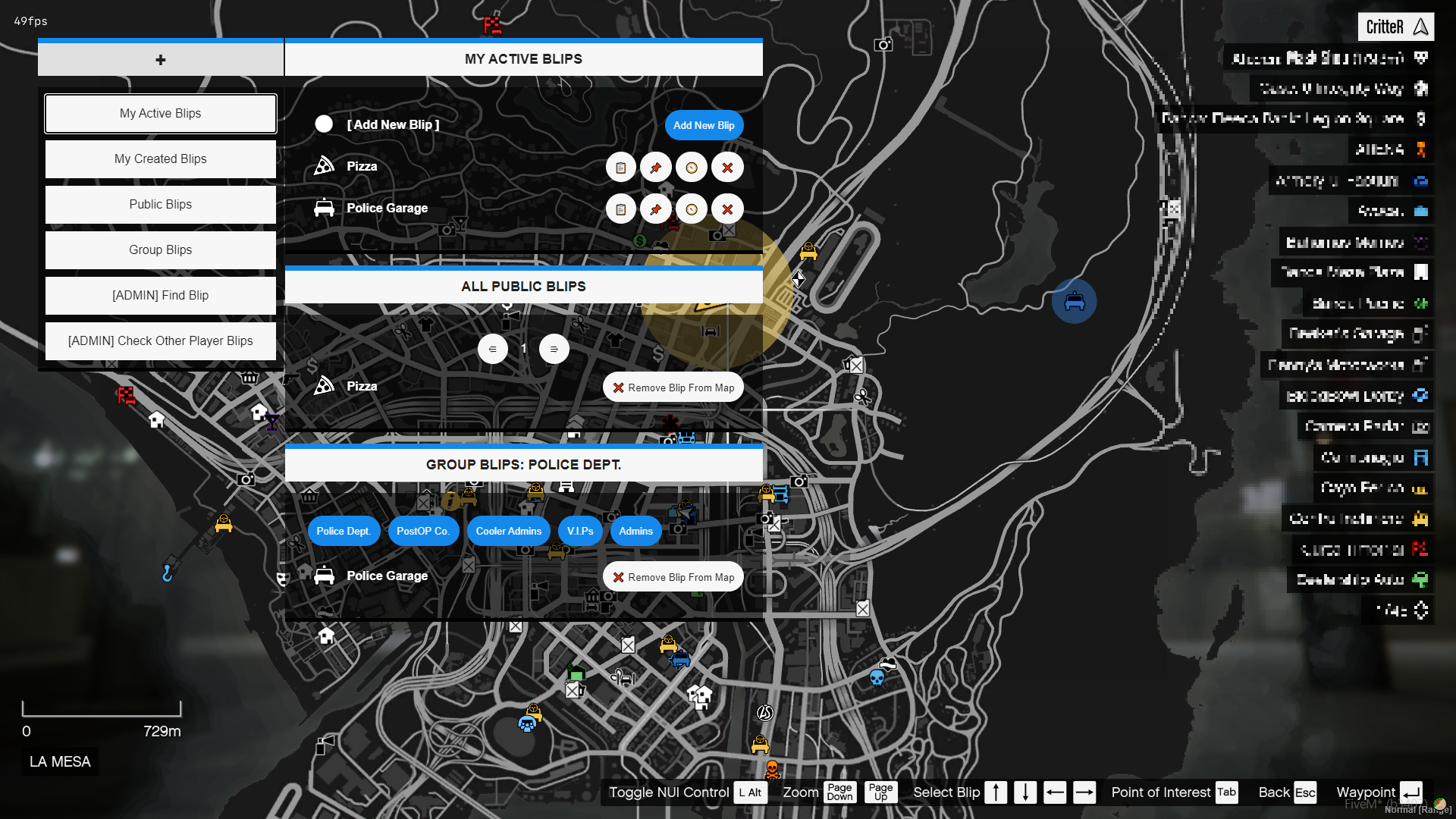This screenshot has width=1456, height=819.
Task: Click the red flag blip near left sidebar
Action: click(x=126, y=395)
